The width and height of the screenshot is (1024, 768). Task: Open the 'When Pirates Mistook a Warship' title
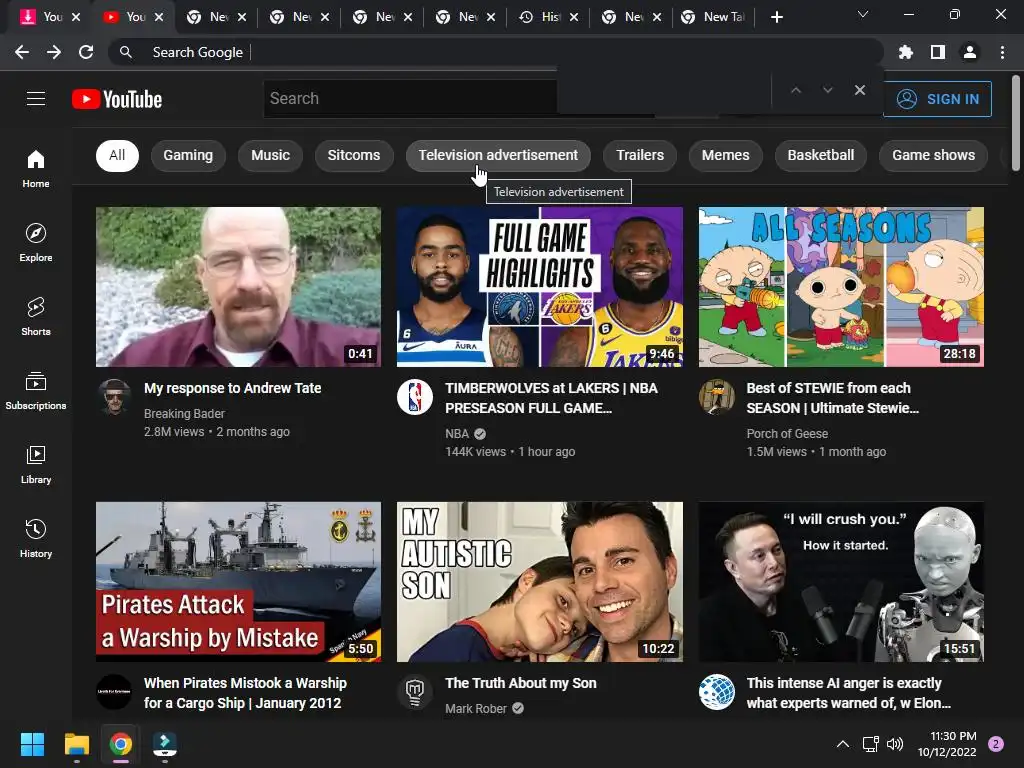pyautogui.click(x=245, y=693)
